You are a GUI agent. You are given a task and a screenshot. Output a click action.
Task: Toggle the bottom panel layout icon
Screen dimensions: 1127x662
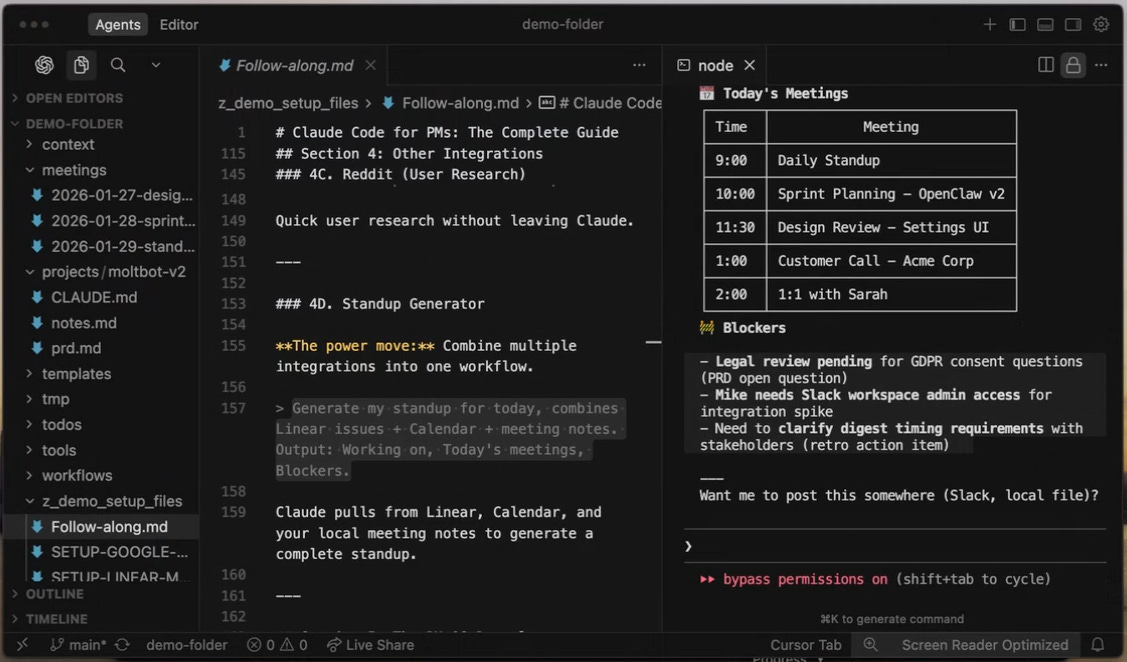(x=1045, y=24)
